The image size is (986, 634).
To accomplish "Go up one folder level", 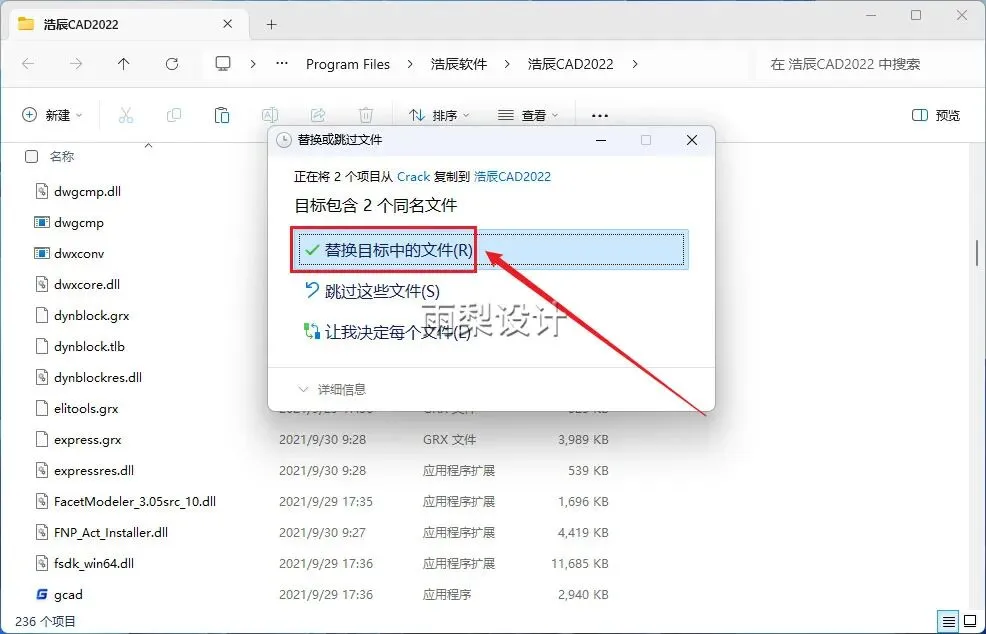I will tap(124, 64).
